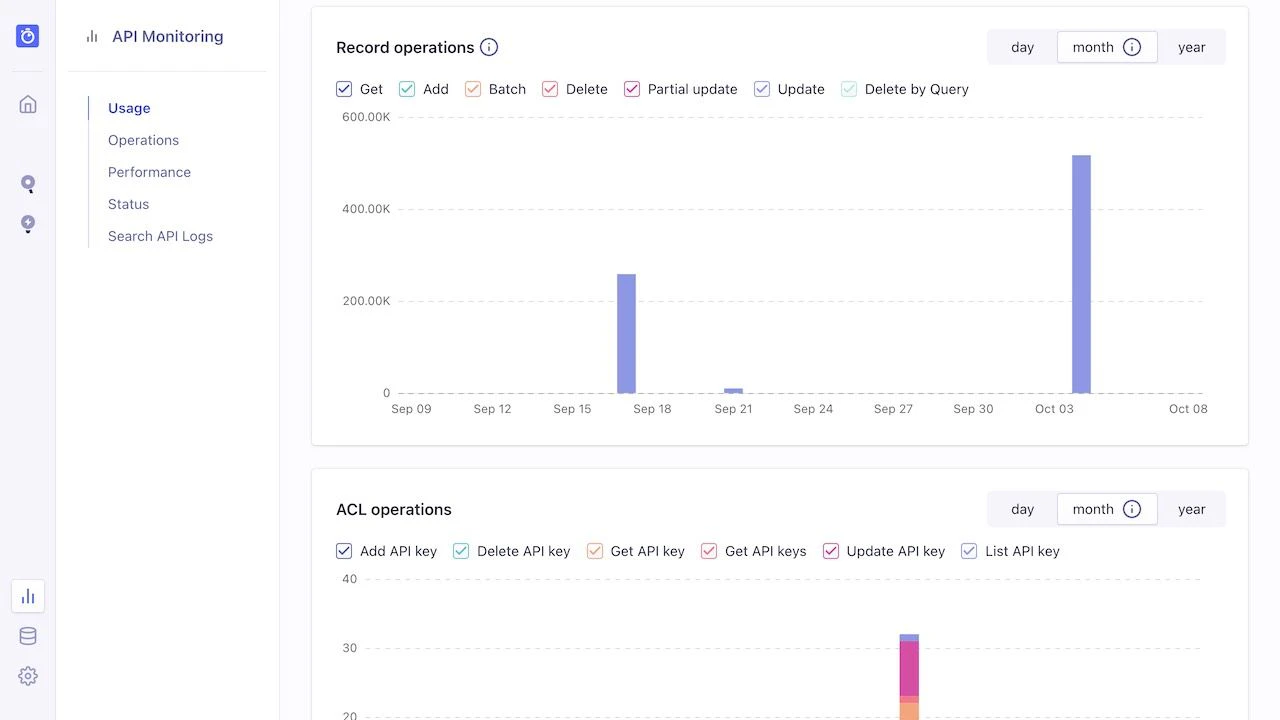
Task: Click the Oct 03 bar in Record operations chart
Action: pos(1080,275)
